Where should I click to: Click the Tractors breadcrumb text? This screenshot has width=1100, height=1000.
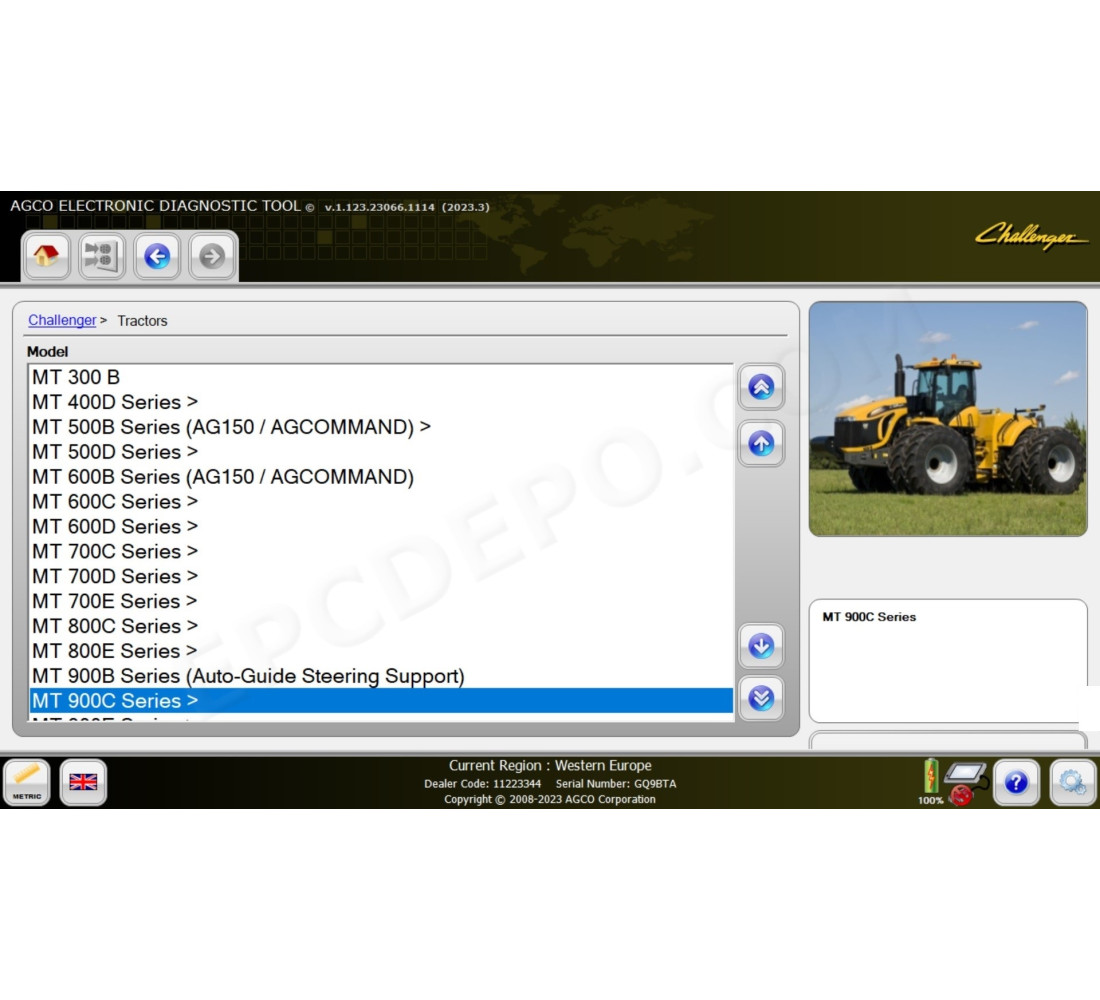(142, 321)
